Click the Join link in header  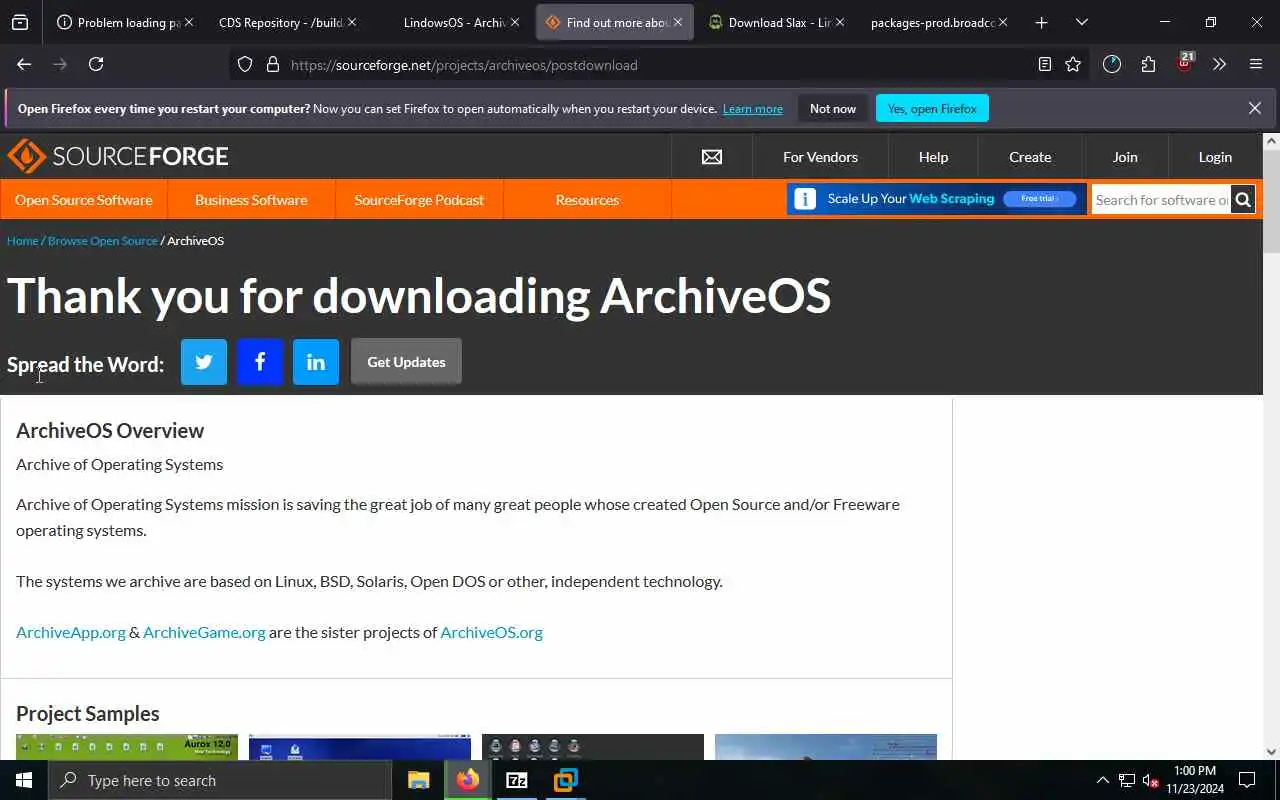(1125, 157)
